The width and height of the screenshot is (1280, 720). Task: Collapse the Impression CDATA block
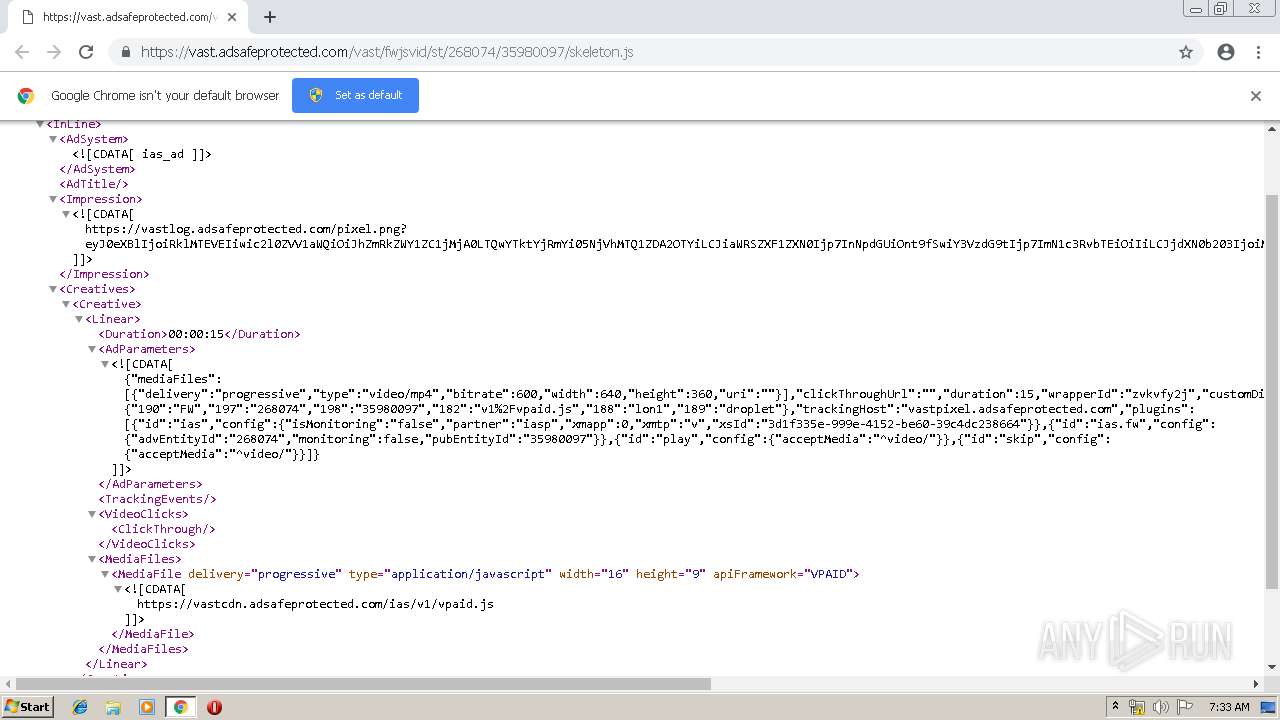click(66, 214)
